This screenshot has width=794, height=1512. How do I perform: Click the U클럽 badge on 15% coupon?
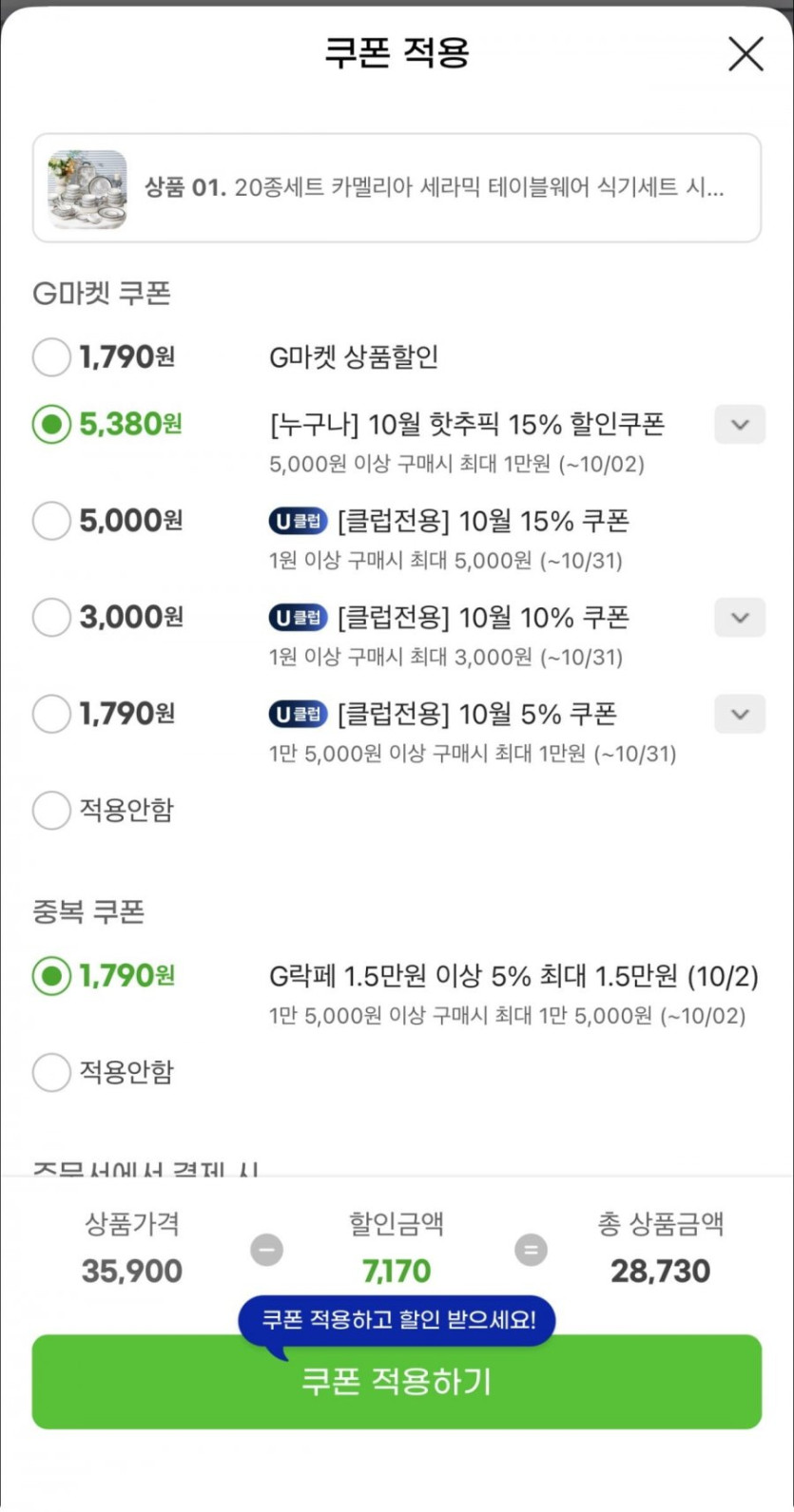tap(298, 521)
